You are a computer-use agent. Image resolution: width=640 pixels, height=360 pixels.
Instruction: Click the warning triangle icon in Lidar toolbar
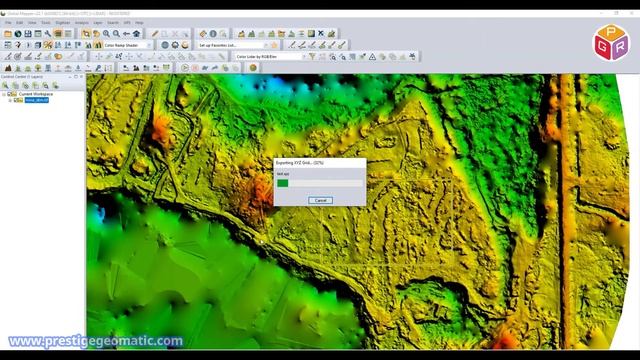[x=372, y=57]
